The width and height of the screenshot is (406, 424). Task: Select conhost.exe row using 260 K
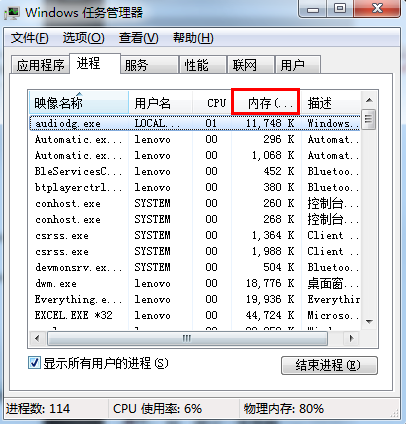point(195,203)
